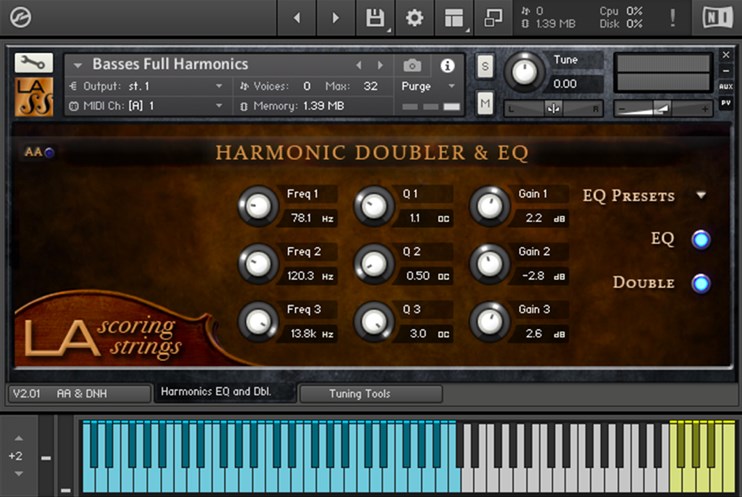Click the Q 1 knob
The image size is (742, 497).
tap(374, 206)
